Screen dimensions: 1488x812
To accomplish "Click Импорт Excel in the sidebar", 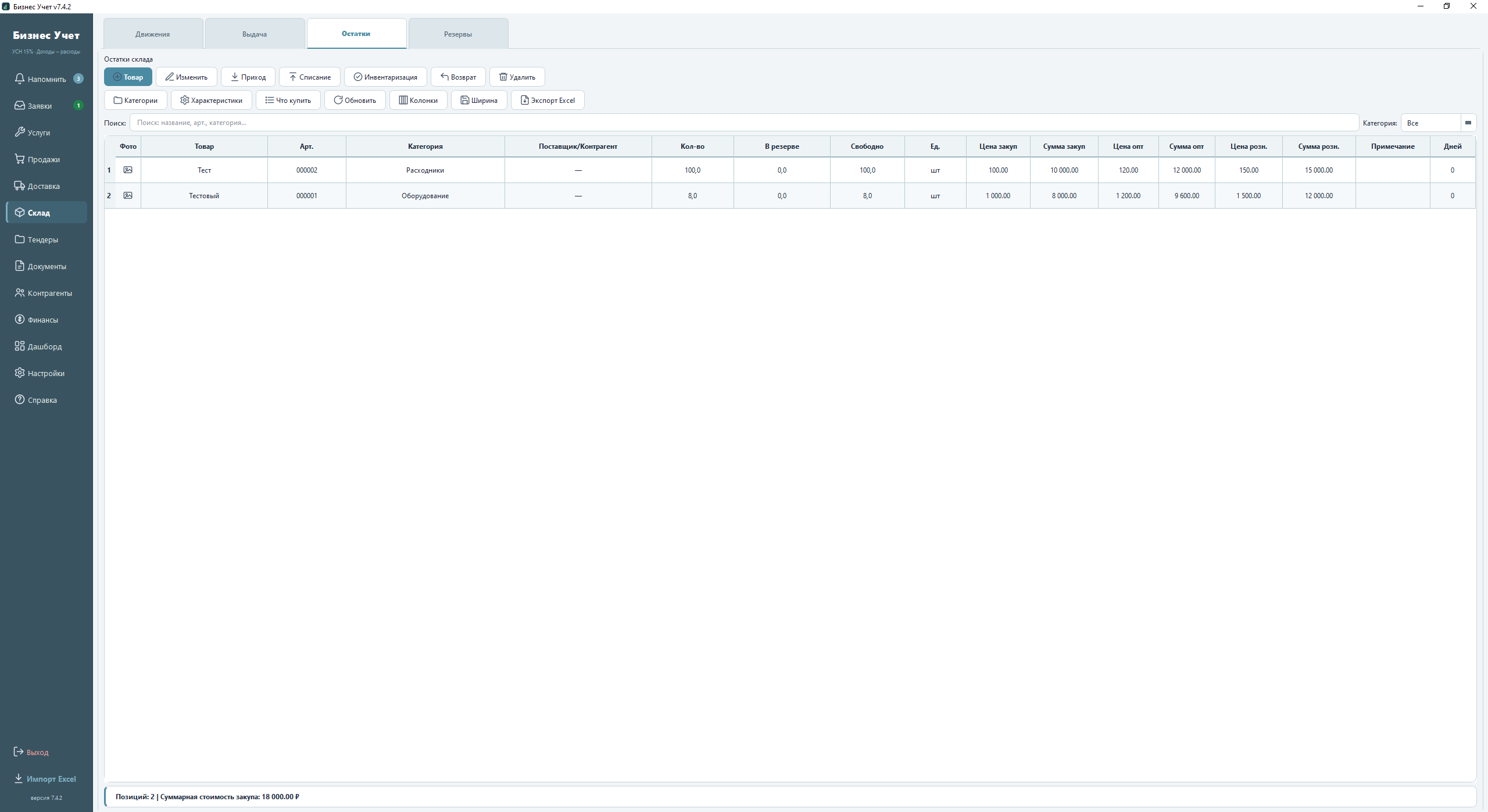I will tap(45, 779).
